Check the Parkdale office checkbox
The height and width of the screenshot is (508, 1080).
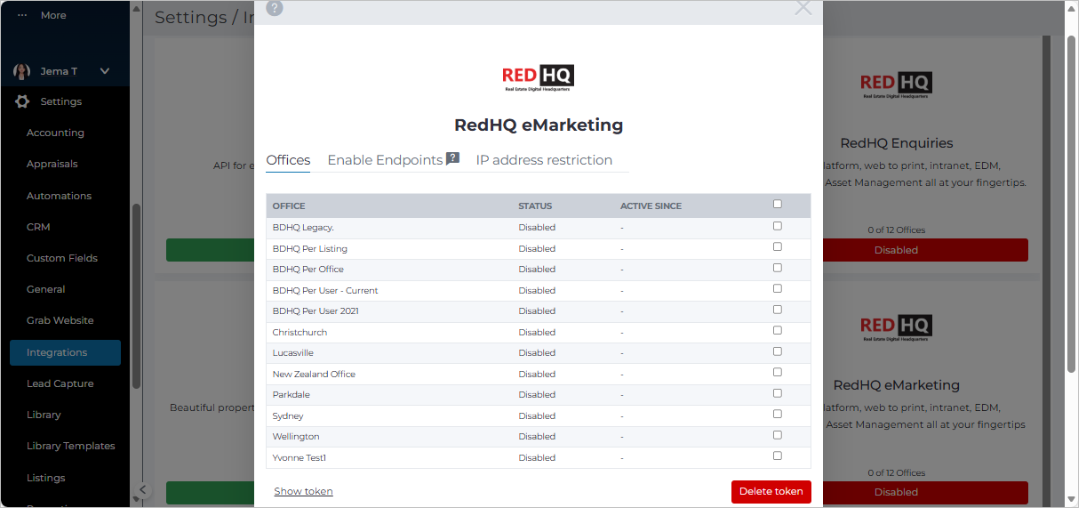(x=778, y=393)
